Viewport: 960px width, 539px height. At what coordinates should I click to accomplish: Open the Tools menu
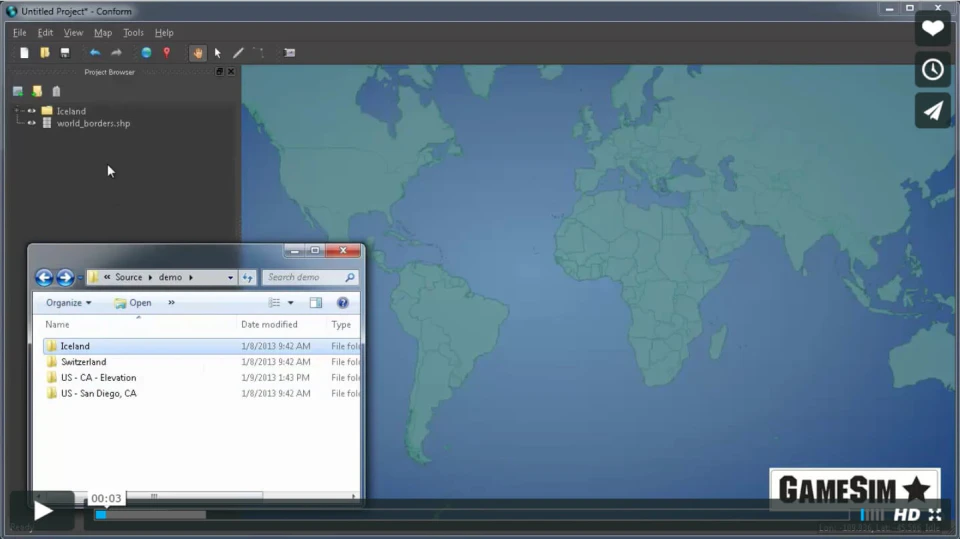pos(133,32)
